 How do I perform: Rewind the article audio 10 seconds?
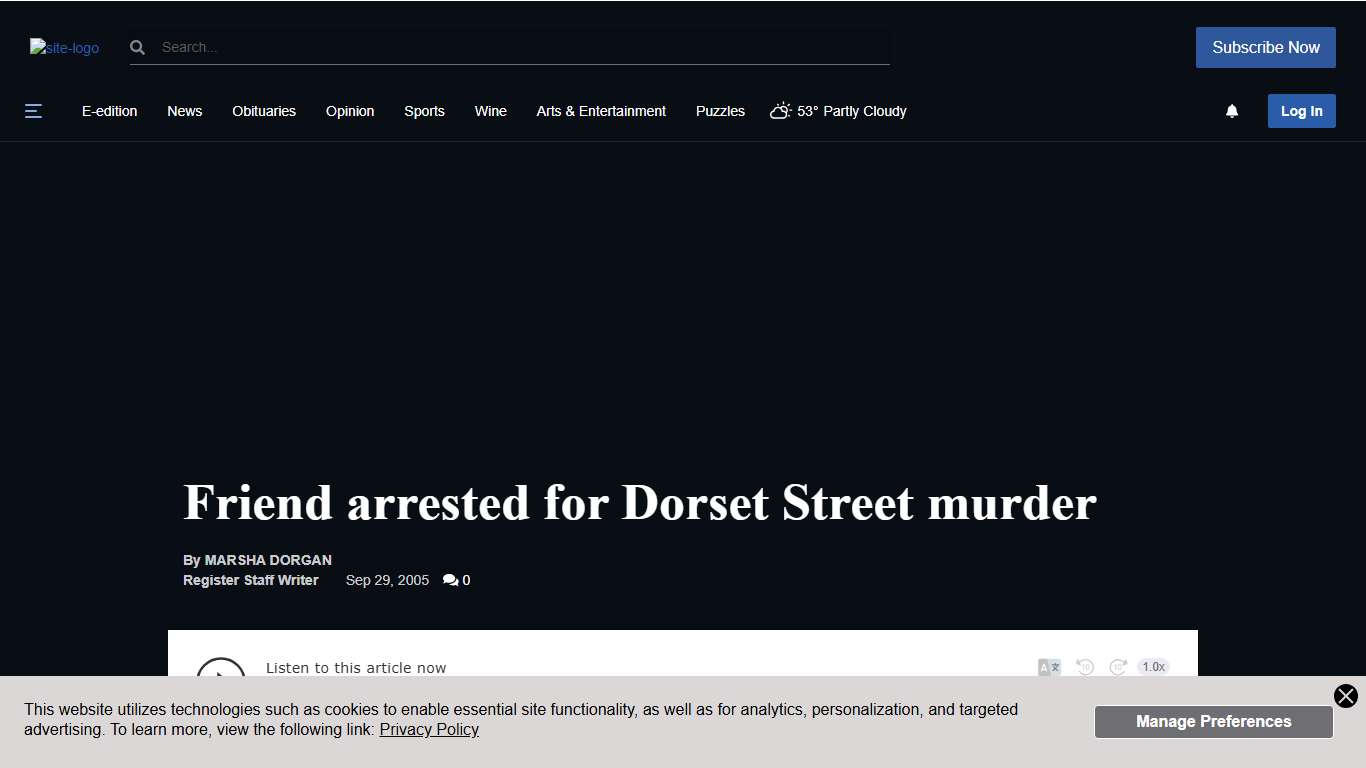click(1085, 666)
